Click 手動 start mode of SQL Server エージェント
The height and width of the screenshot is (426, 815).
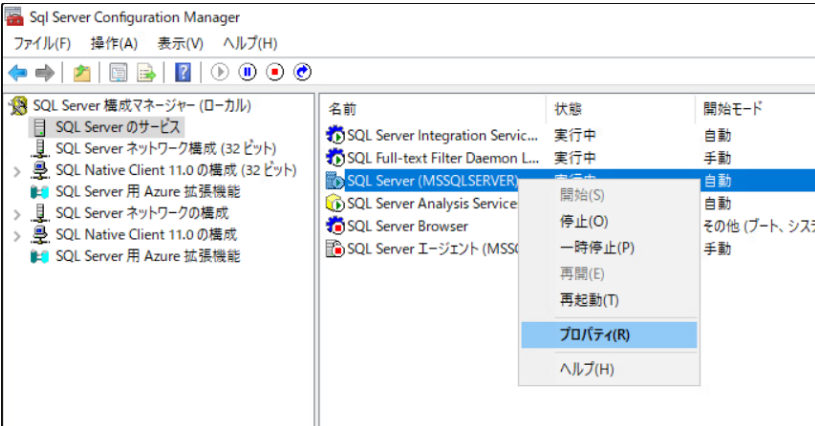[x=717, y=249]
